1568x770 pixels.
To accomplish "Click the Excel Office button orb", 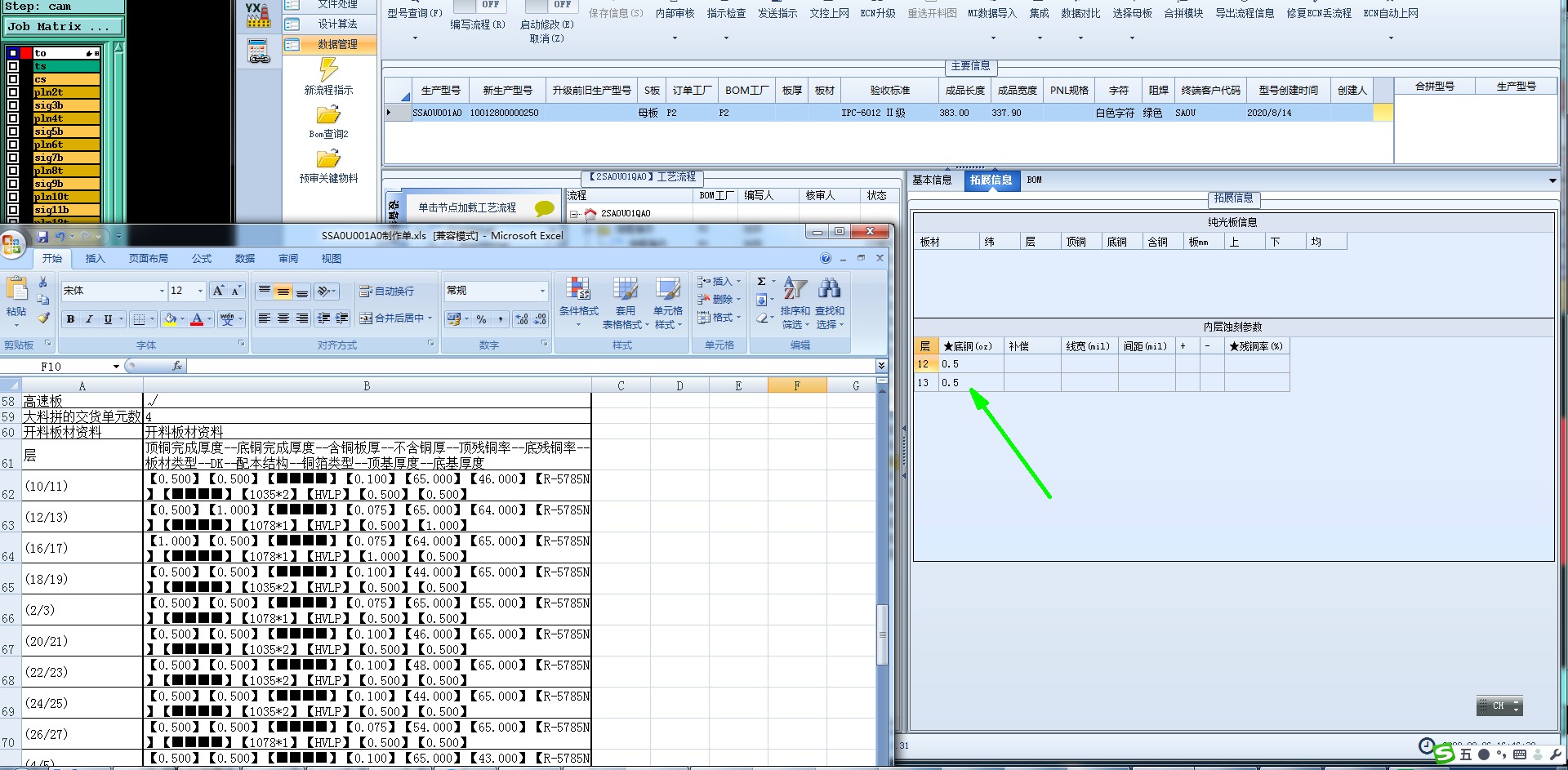I will (12, 244).
